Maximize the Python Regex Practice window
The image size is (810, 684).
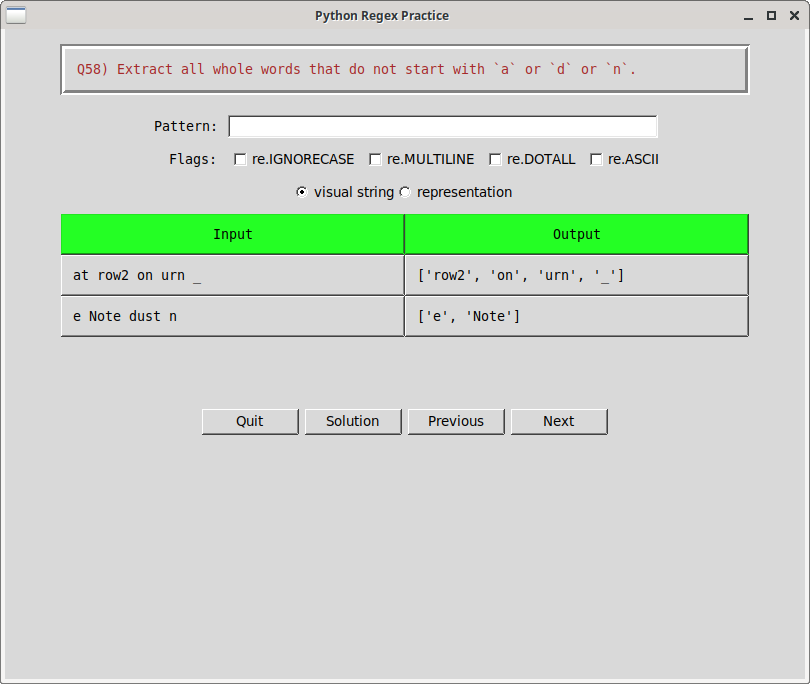pos(771,16)
